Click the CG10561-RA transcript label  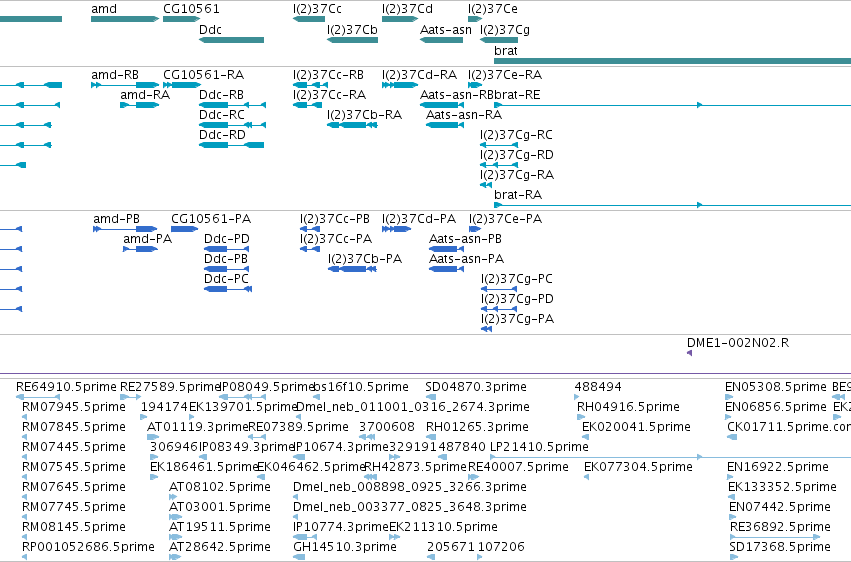pos(203,75)
